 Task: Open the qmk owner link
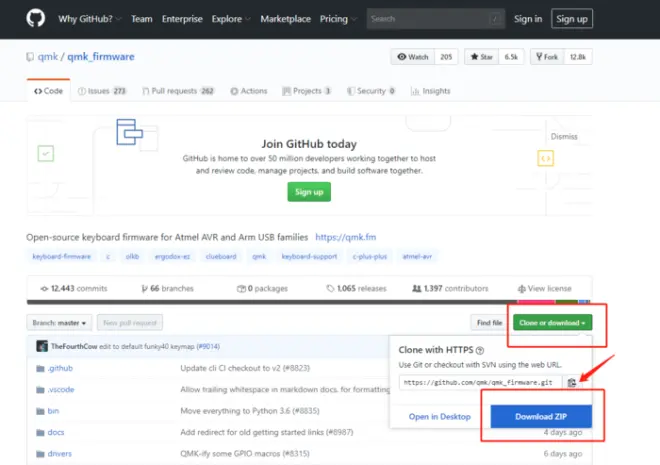tap(48, 57)
